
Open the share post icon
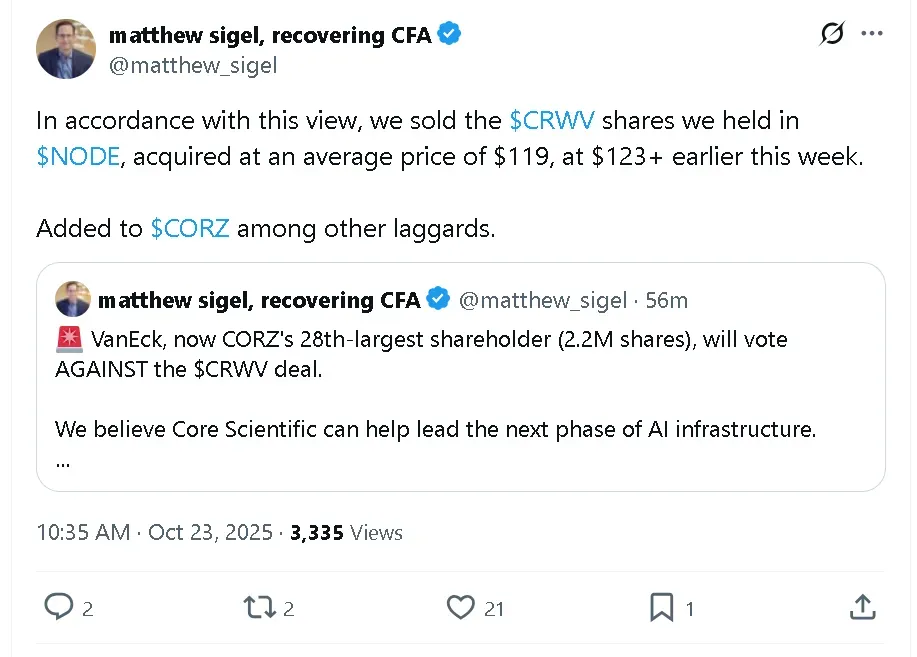click(x=862, y=607)
